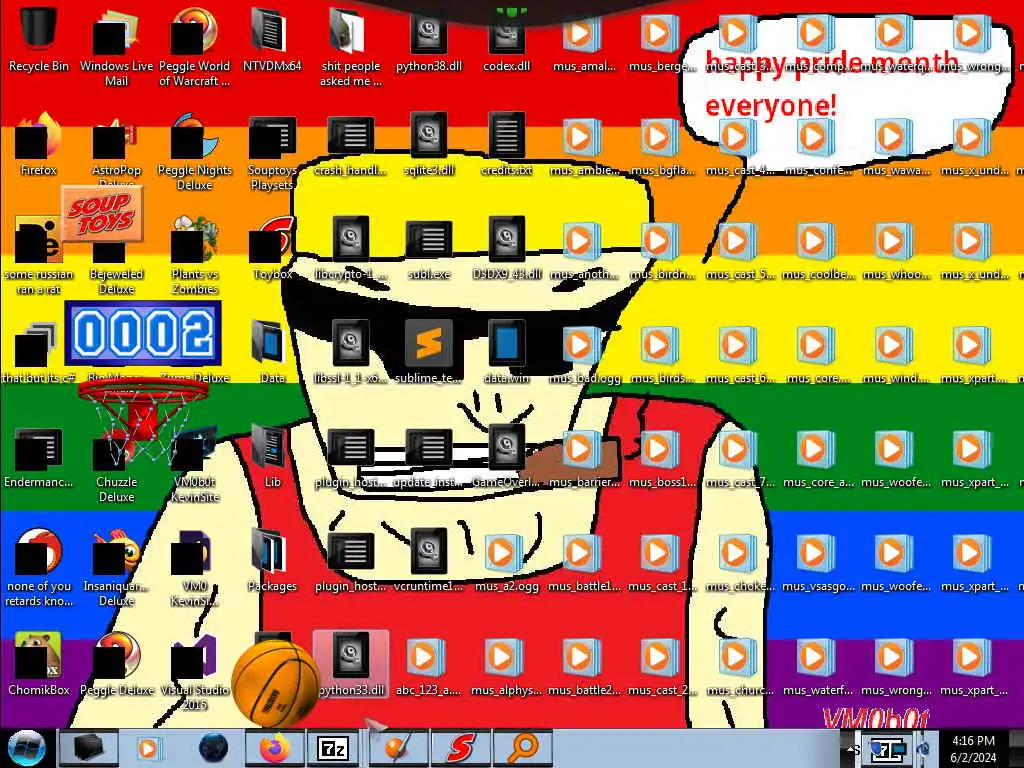Select the Toybox shortcut icon

[272, 248]
